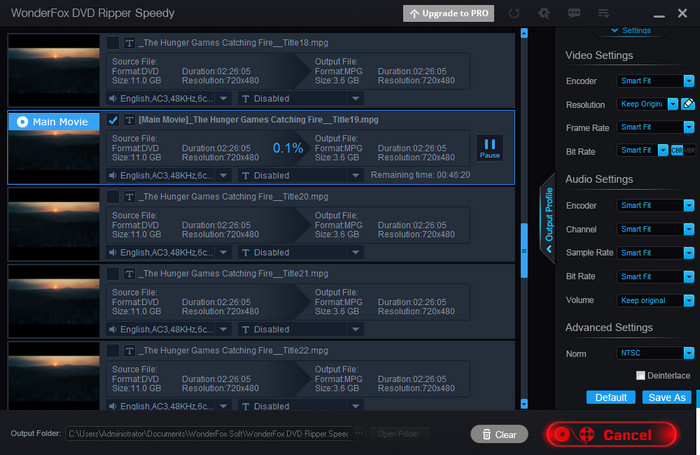Screen dimensions: 700x455
Task: Cancel the ripping process
Action: pos(612,434)
